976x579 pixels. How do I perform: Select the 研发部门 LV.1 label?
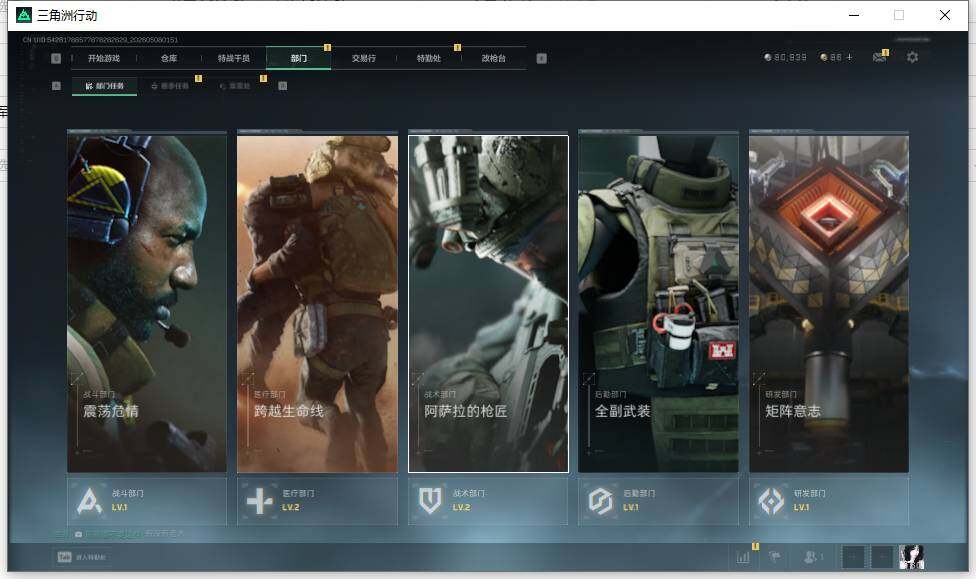[810, 500]
